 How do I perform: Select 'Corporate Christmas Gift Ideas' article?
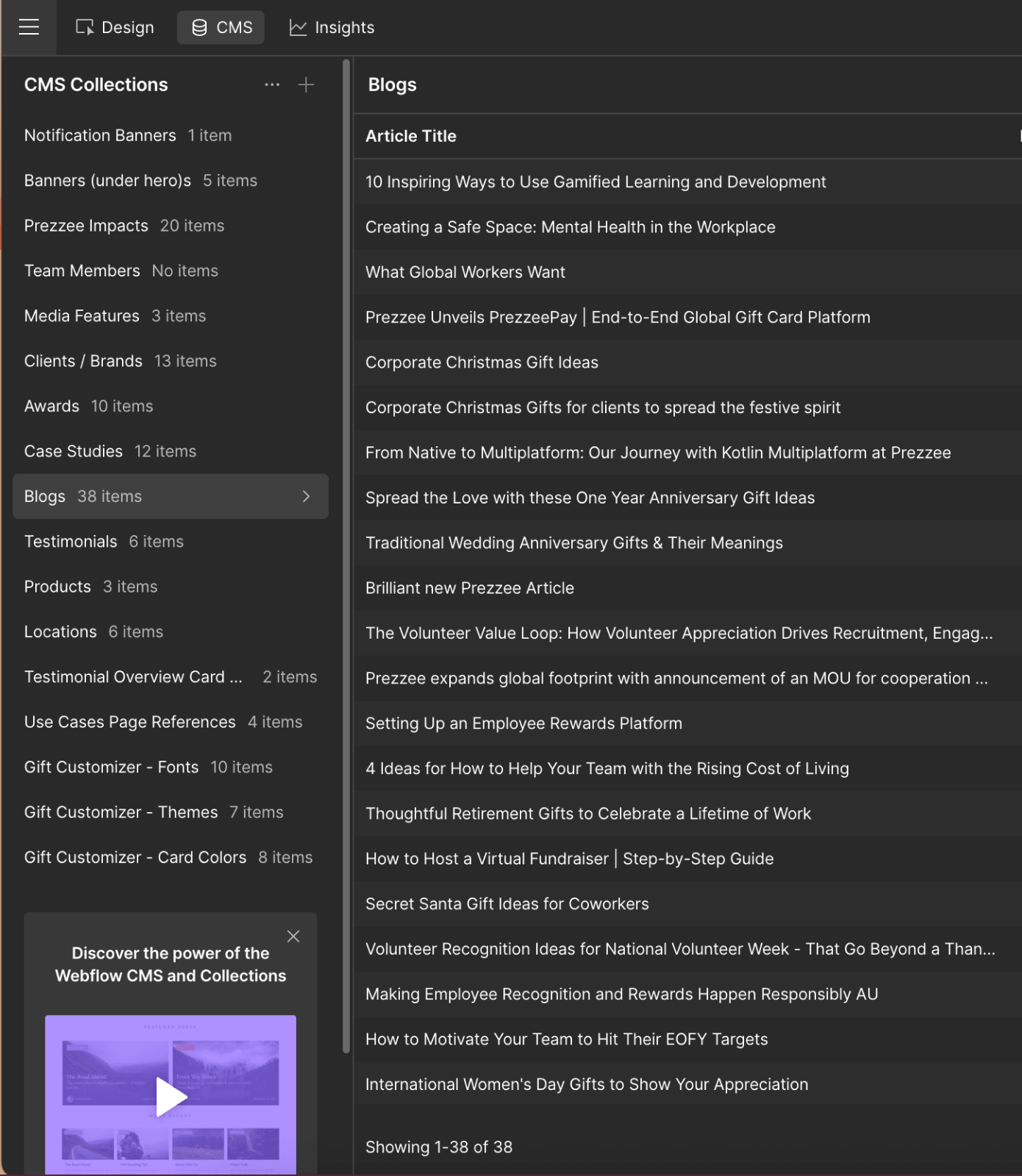(x=688, y=363)
